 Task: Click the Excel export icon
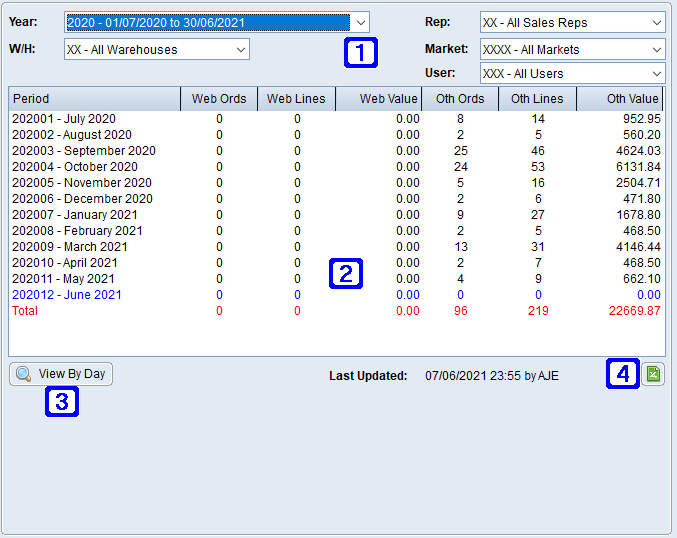(653, 374)
